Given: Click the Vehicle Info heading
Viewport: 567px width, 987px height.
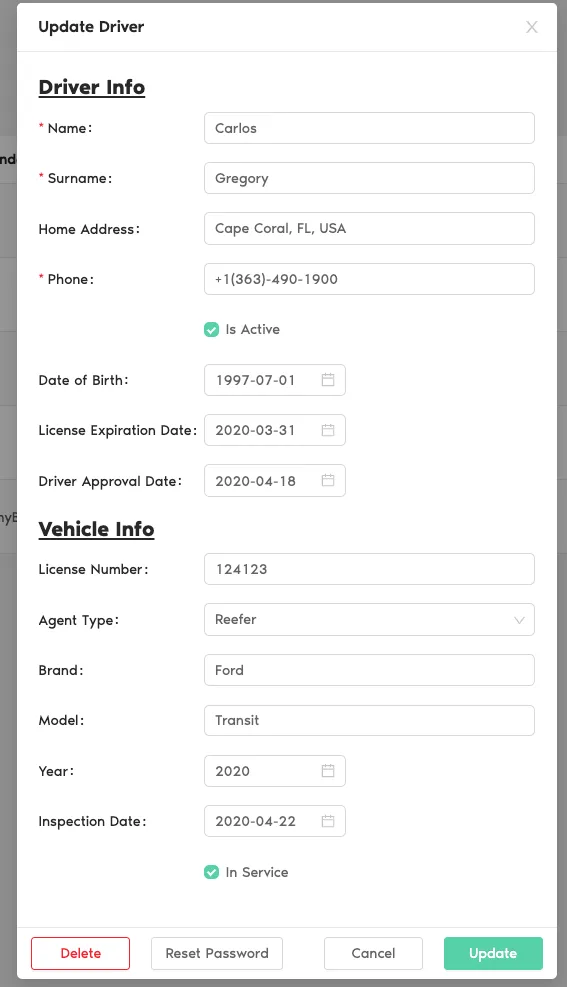Looking at the screenshot, I should click(96, 529).
